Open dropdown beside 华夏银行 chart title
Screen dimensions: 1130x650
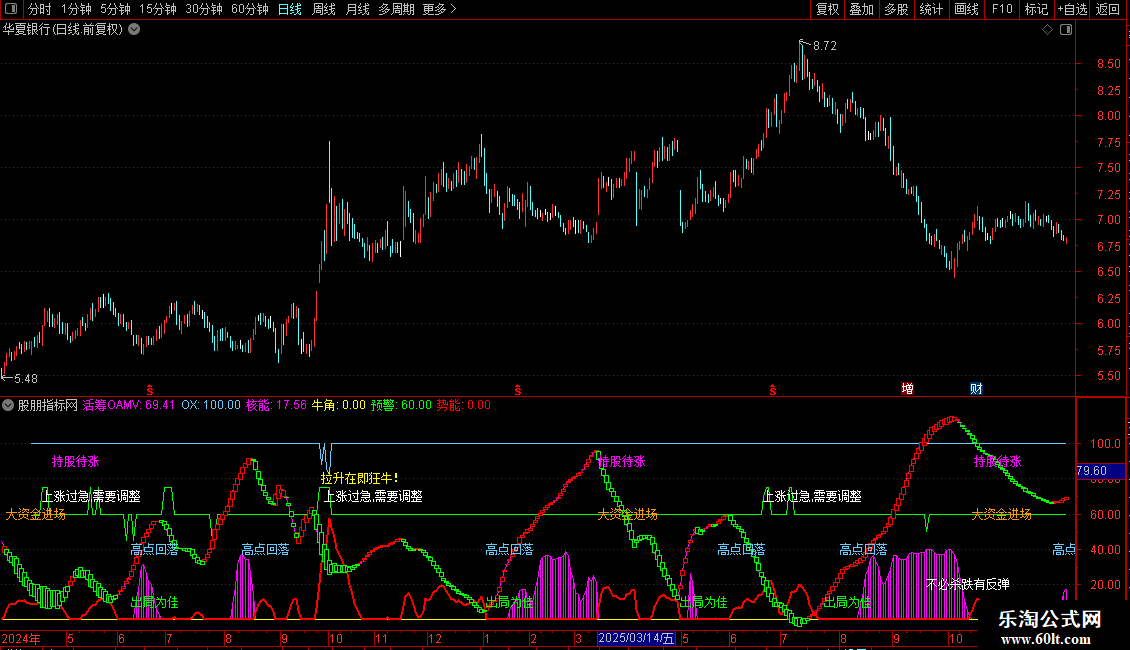click(134, 30)
